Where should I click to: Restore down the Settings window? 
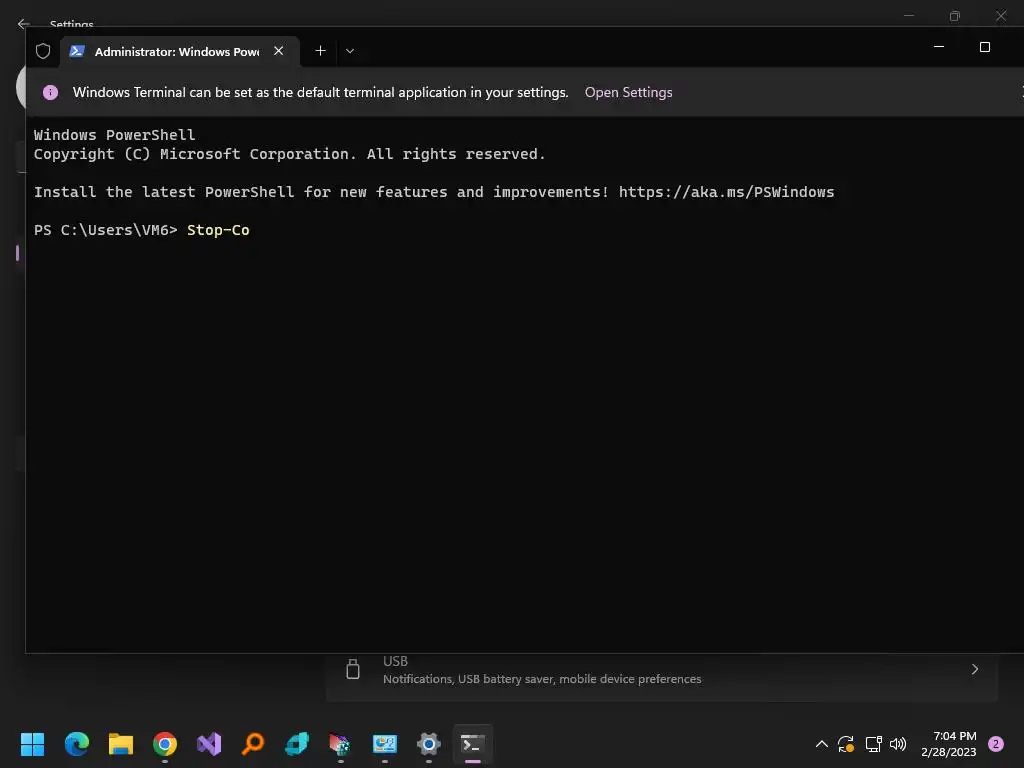click(955, 16)
